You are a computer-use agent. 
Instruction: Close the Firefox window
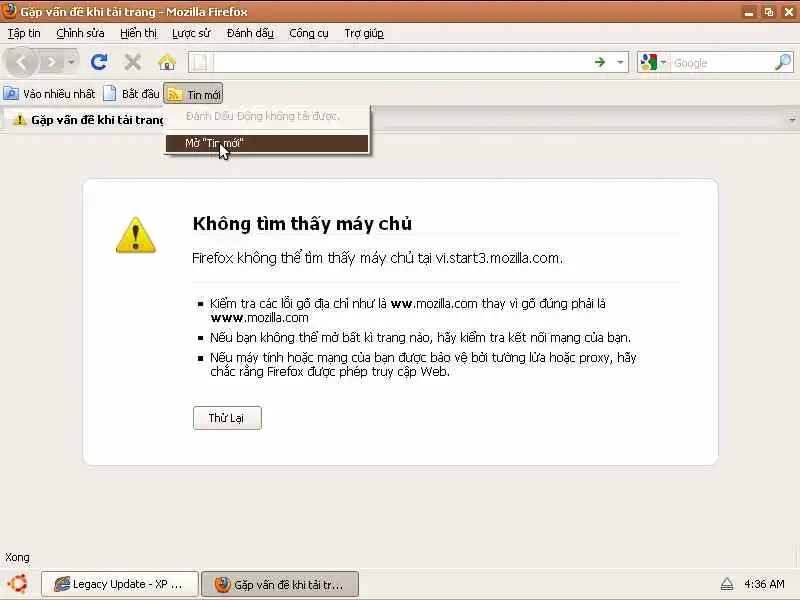[789, 12]
